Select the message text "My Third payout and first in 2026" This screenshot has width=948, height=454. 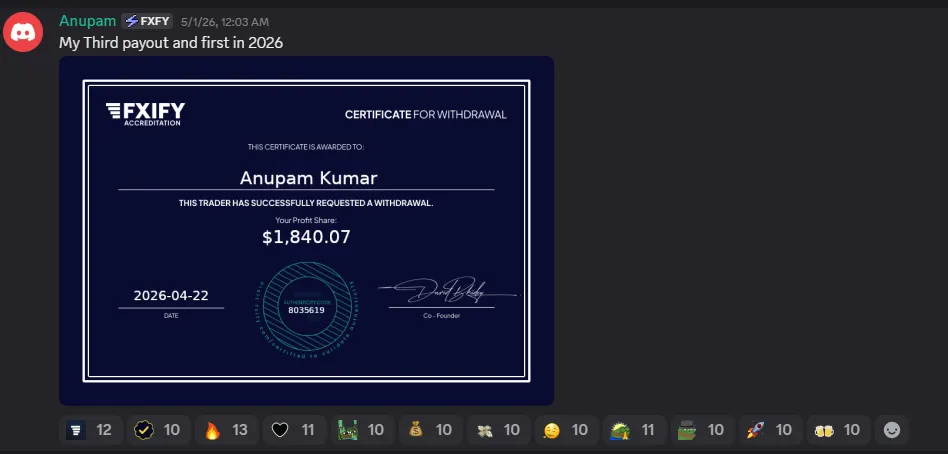(x=171, y=43)
